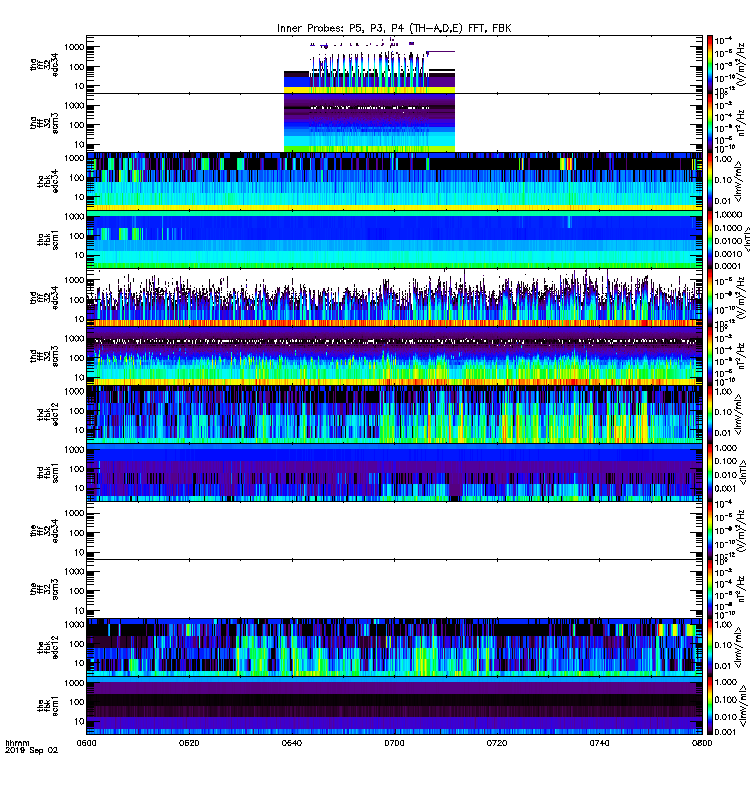Screen dimensions: 750x800
Task: Click the 'tha fbk scm1' panel label
Action: (x=48, y=240)
